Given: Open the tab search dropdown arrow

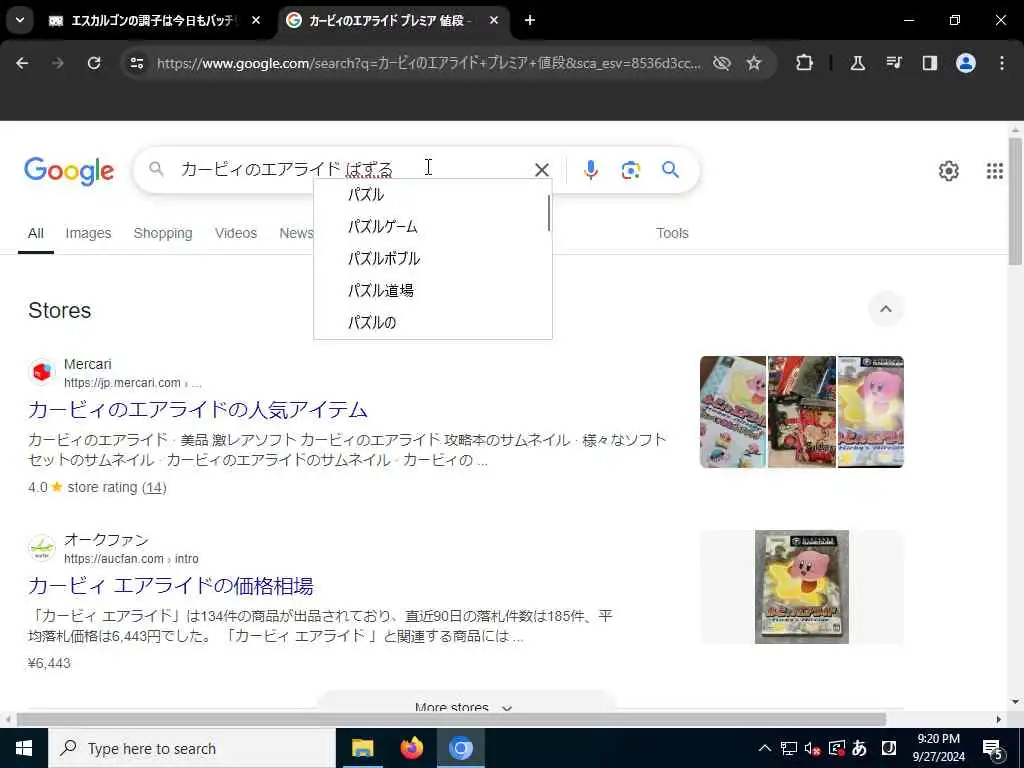Looking at the screenshot, I should 20,20.
